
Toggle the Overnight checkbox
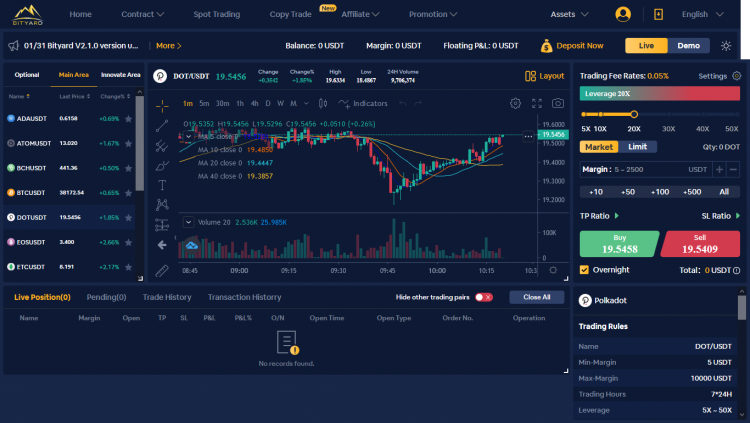click(x=585, y=270)
